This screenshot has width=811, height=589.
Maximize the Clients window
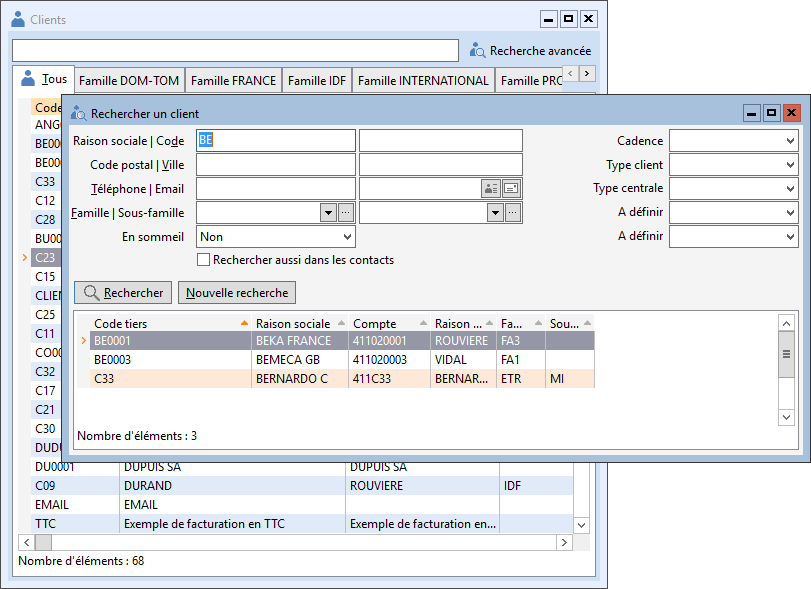point(568,19)
